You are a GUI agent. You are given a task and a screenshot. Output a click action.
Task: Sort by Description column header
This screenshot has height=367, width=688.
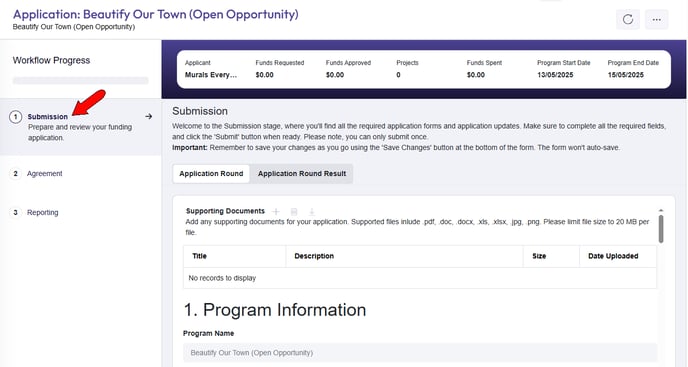pos(404,256)
